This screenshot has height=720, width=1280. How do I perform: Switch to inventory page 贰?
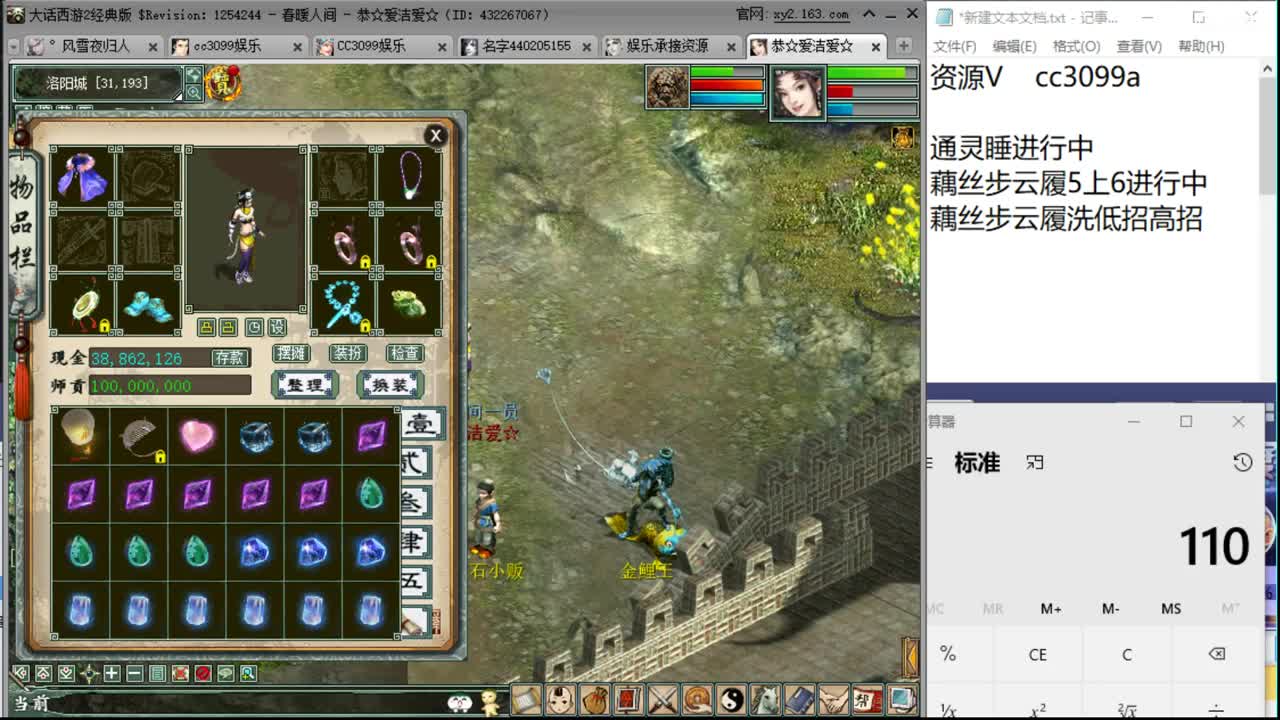point(415,462)
